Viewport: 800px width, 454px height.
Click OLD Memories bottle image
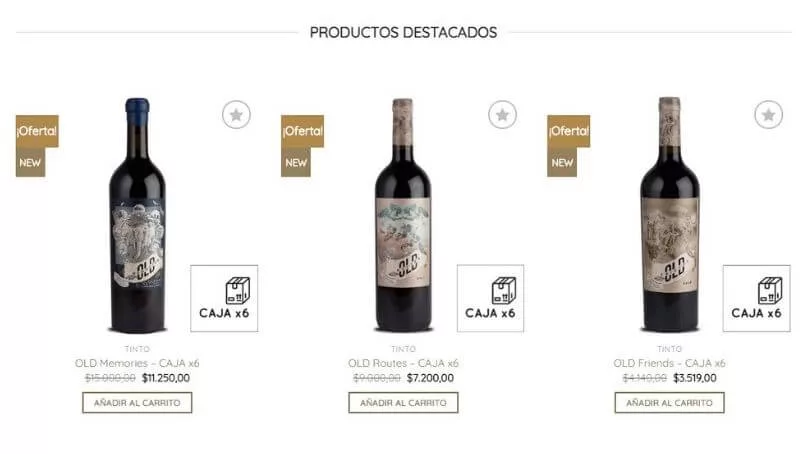[138, 215]
